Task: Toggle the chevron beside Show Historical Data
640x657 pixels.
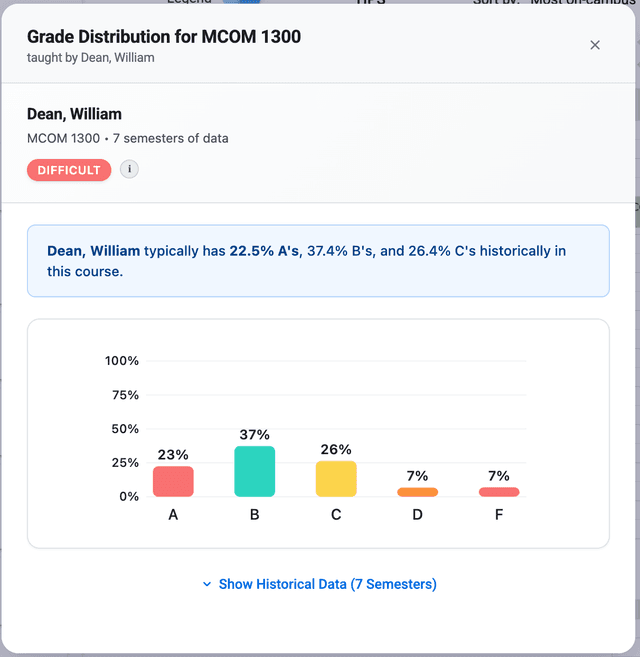Action: coord(207,584)
